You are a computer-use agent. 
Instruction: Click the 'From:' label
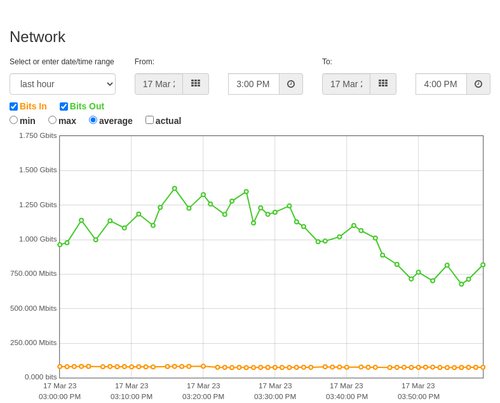point(144,62)
